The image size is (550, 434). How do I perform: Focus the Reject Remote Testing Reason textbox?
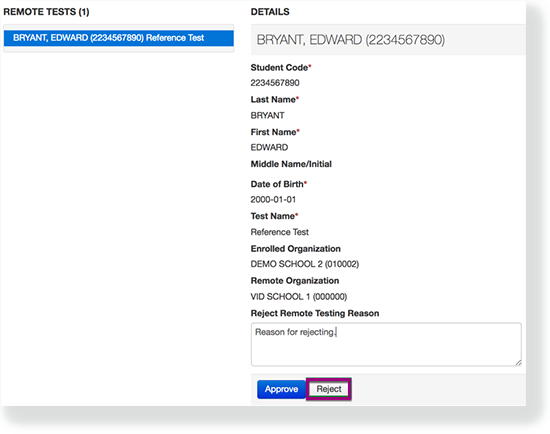386,344
